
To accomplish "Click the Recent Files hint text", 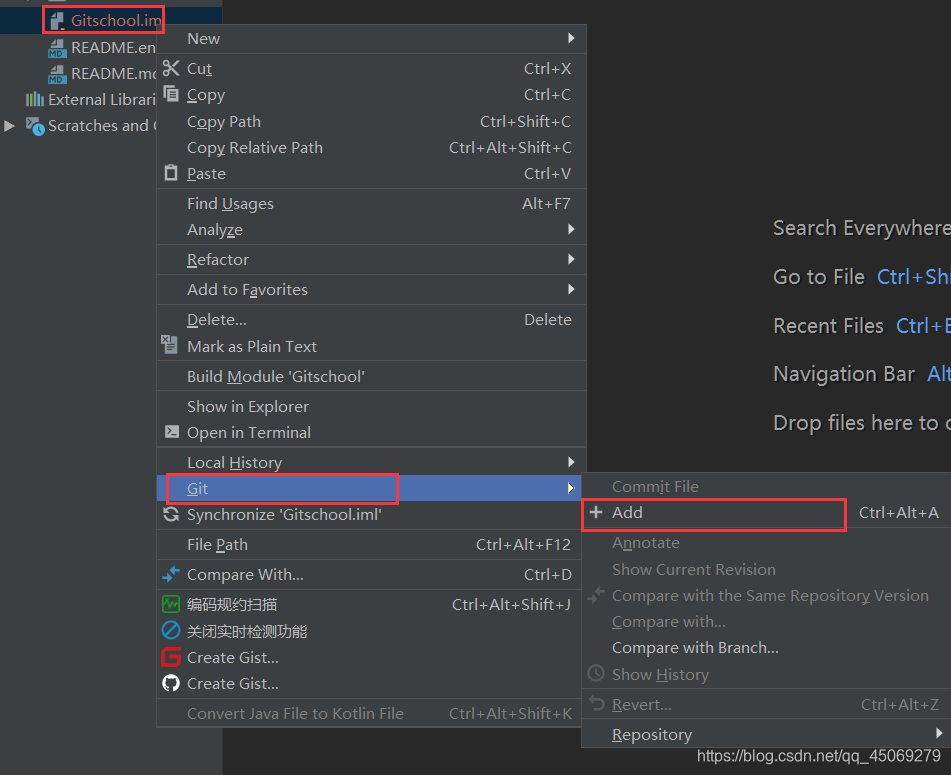I will 828,326.
